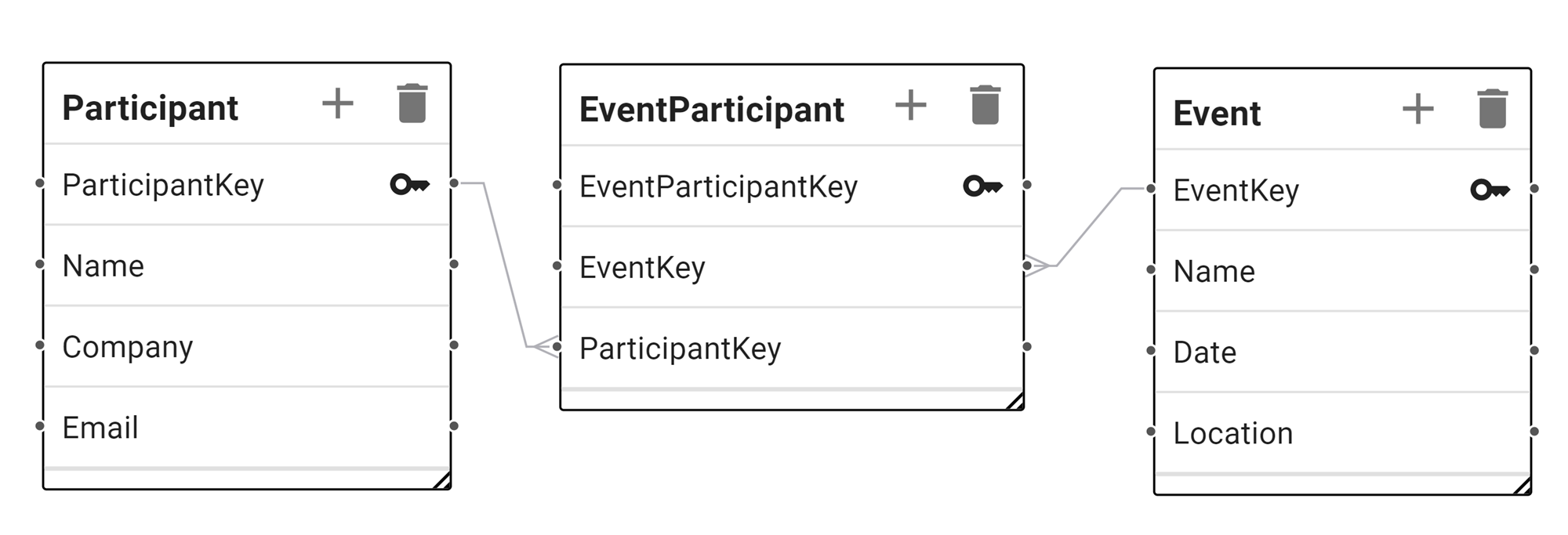Click the Location field in Event
This screenshot has width=1568, height=535.
(x=1233, y=432)
